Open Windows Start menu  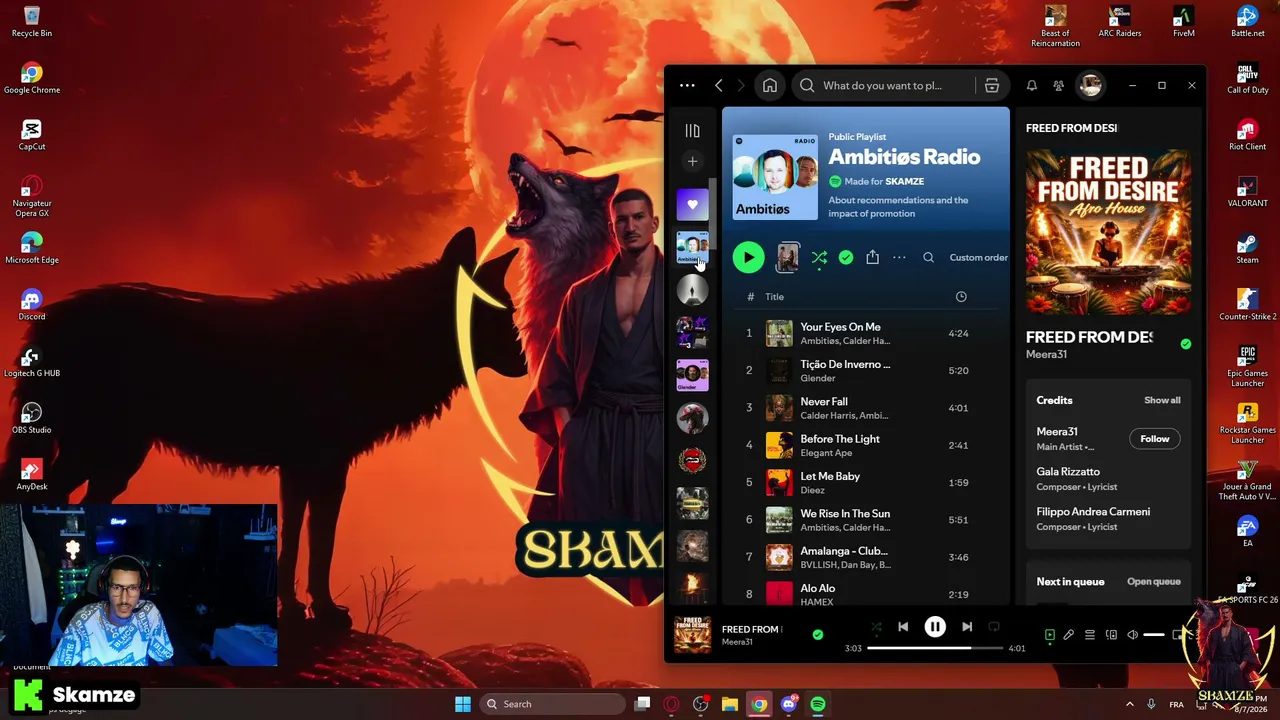tap(463, 704)
